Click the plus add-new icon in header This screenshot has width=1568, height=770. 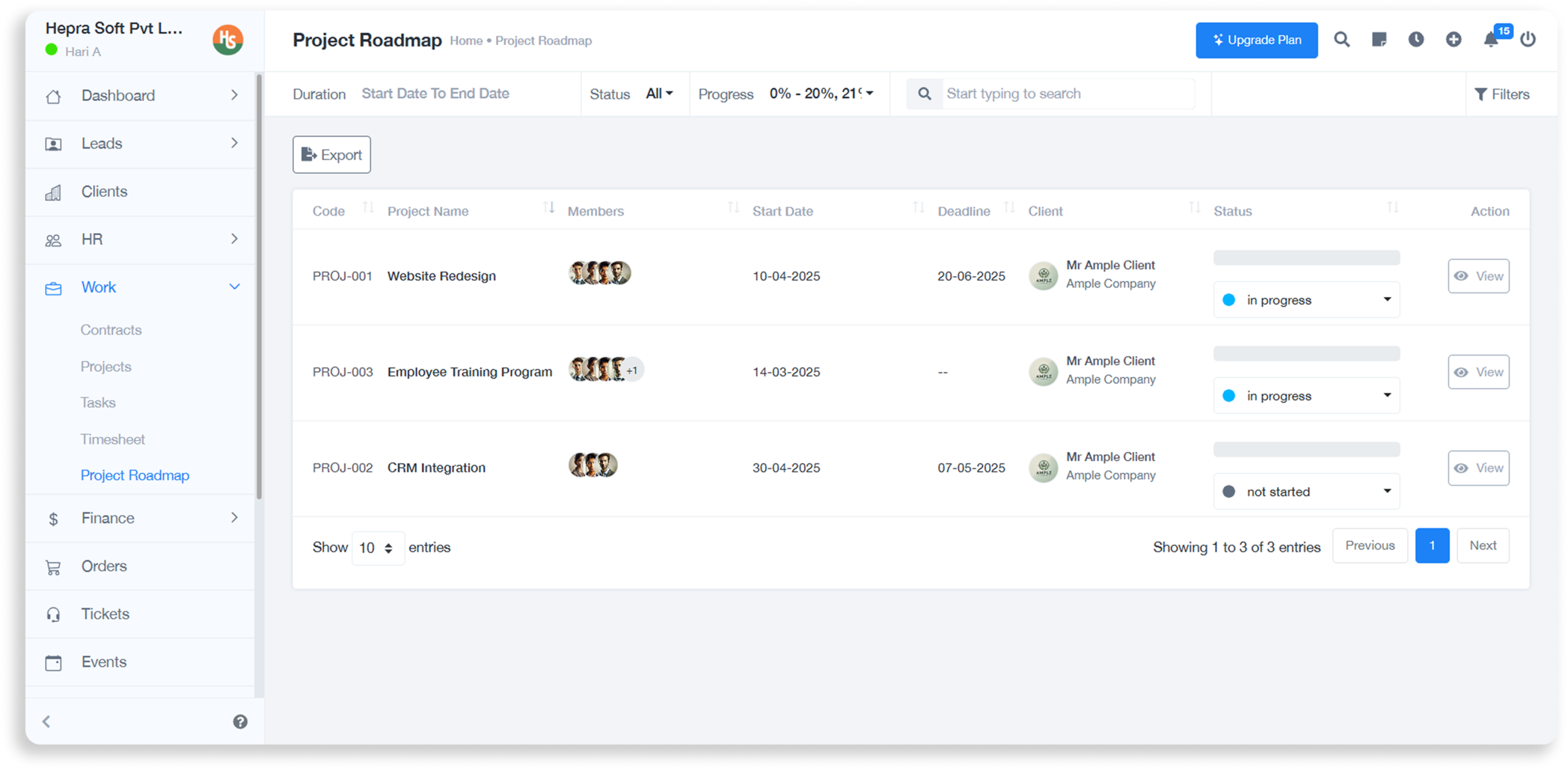coord(1453,40)
